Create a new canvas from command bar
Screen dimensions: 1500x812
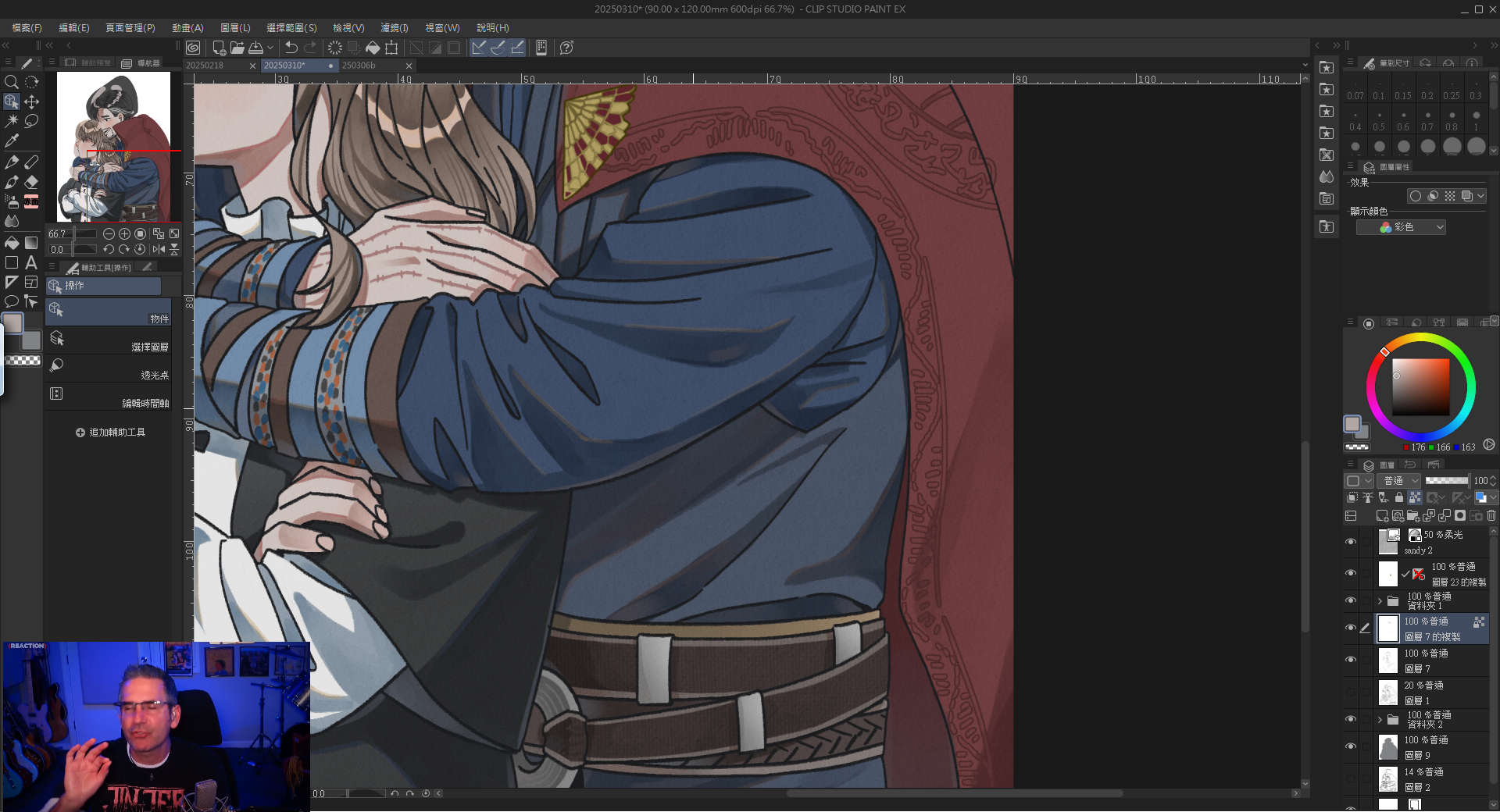coord(219,48)
